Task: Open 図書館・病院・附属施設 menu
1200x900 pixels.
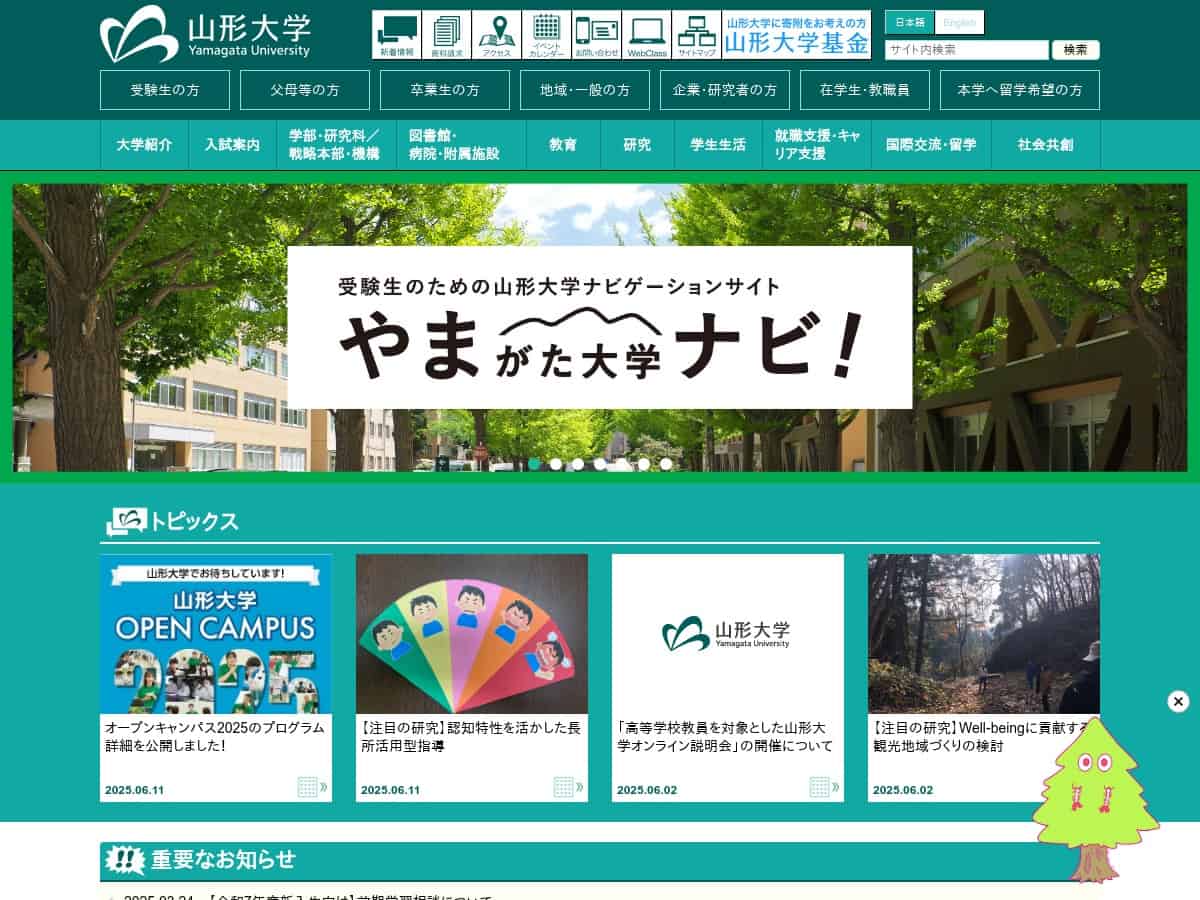Action: pyautogui.click(x=460, y=145)
